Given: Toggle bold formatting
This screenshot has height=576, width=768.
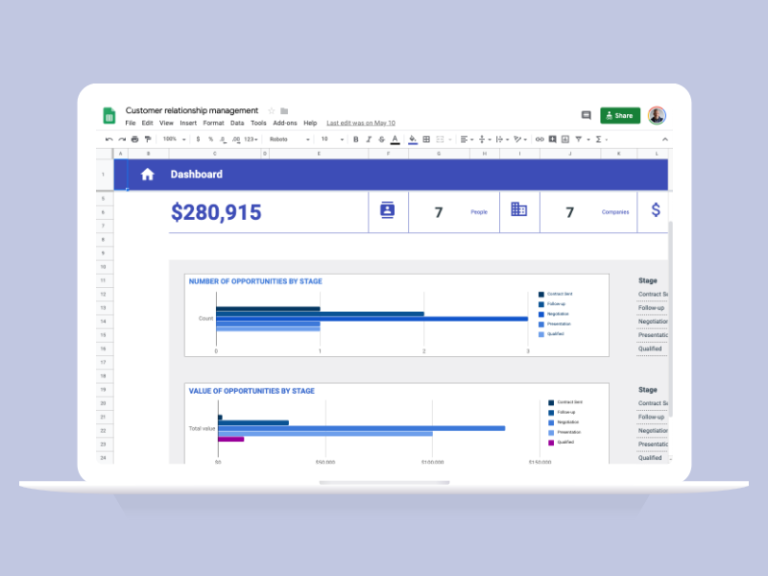Looking at the screenshot, I should coord(356,140).
